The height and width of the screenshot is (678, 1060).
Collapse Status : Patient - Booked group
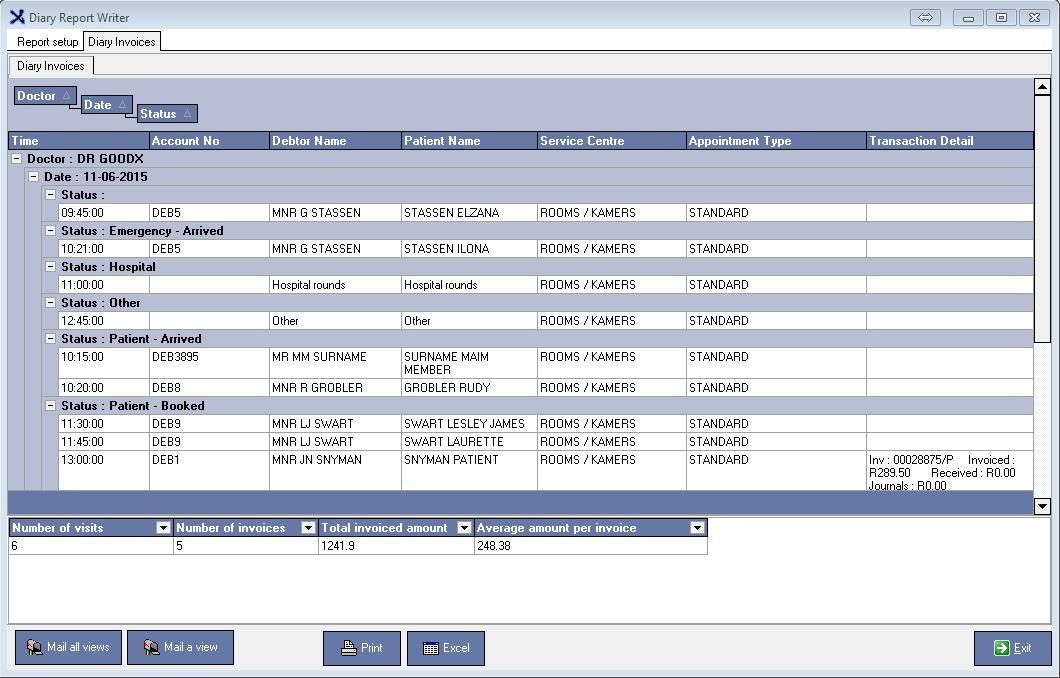pyautogui.click(x=51, y=406)
